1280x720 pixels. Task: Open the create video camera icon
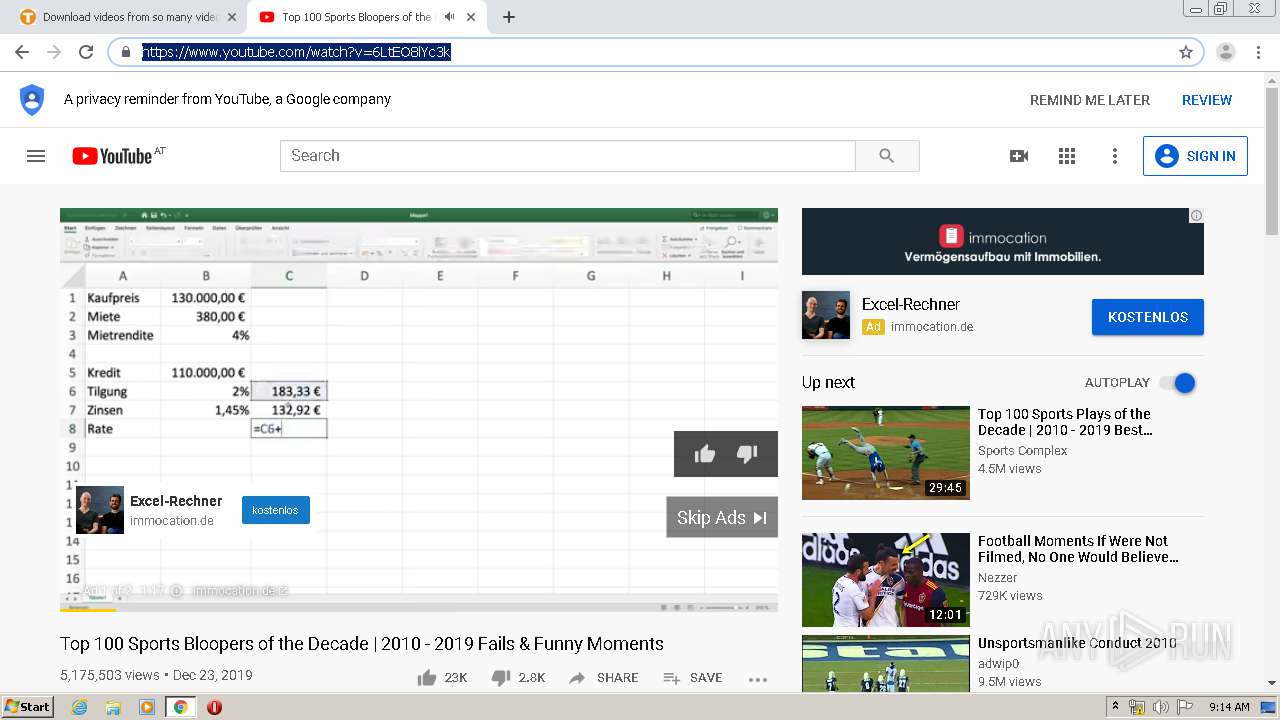pyautogui.click(x=1019, y=156)
